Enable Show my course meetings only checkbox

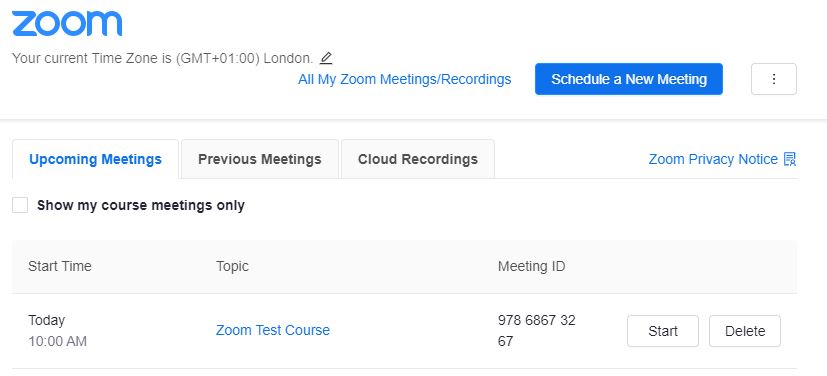point(20,205)
